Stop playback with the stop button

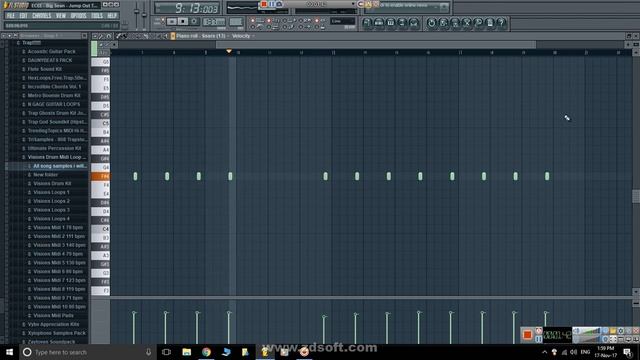[x=183, y=22]
